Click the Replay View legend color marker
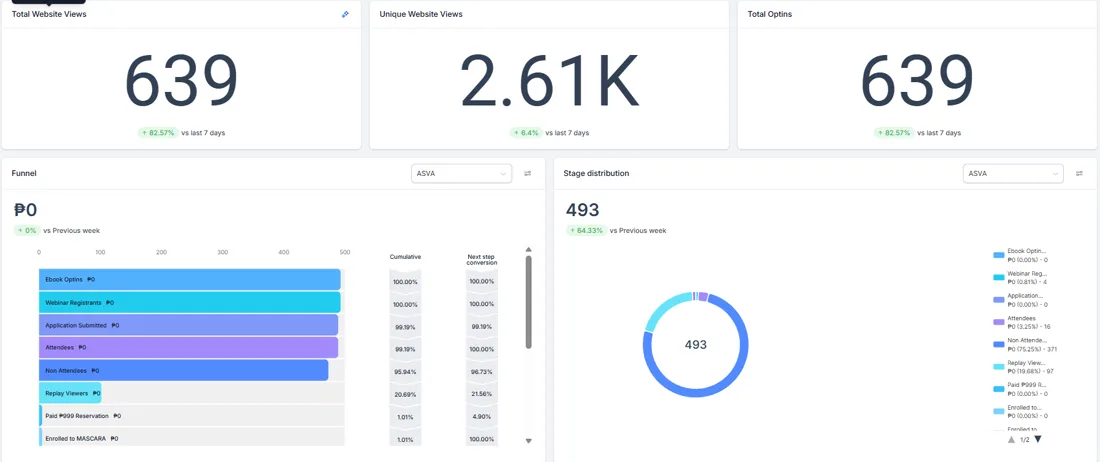 click(x=999, y=367)
